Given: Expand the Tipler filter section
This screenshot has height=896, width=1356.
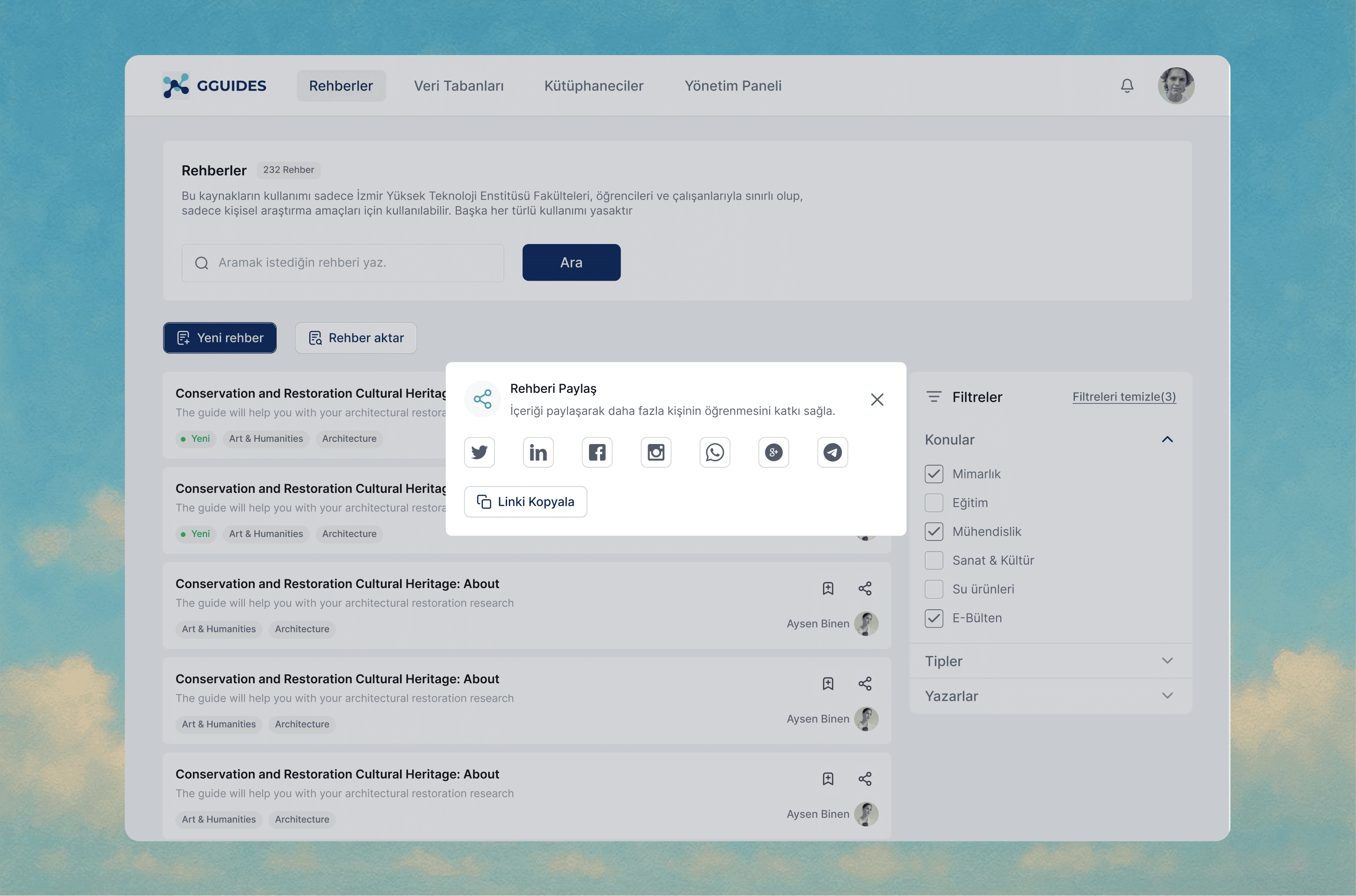Looking at the screenshot, I should [1167, 661].
